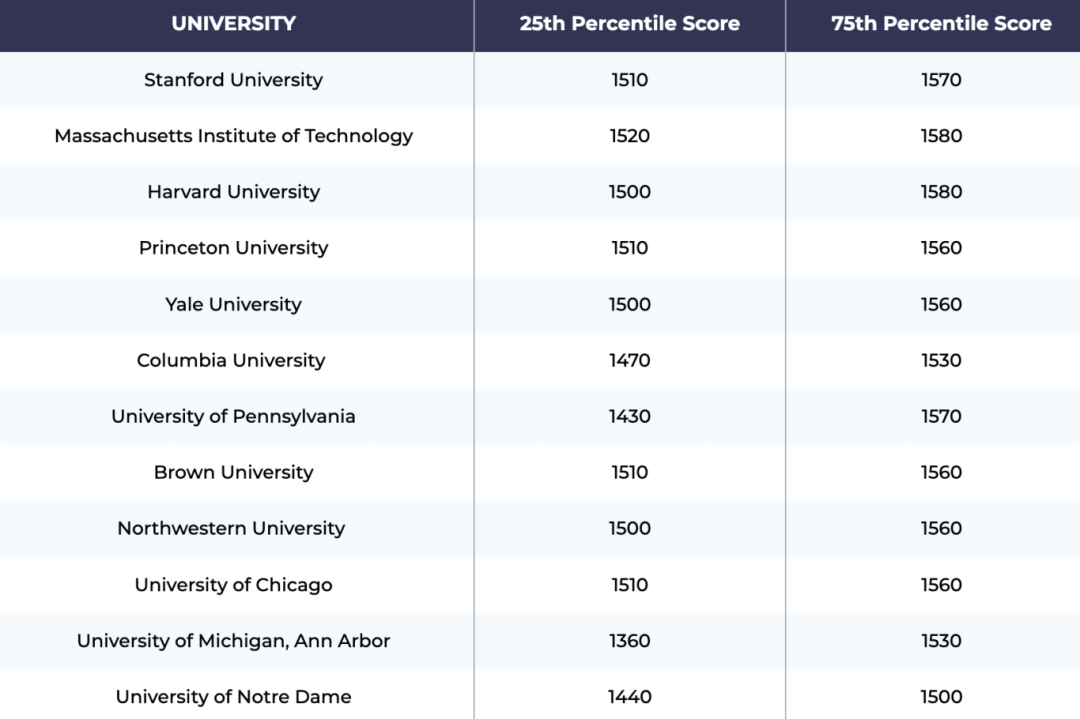This screenshot has width=1080, height=719.
Task: Click the Northwestern University row name
Action: 231,528
